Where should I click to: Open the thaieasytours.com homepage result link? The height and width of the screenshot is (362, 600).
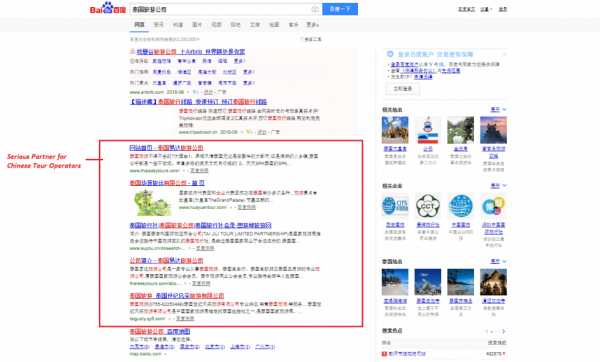coord(166,148)
